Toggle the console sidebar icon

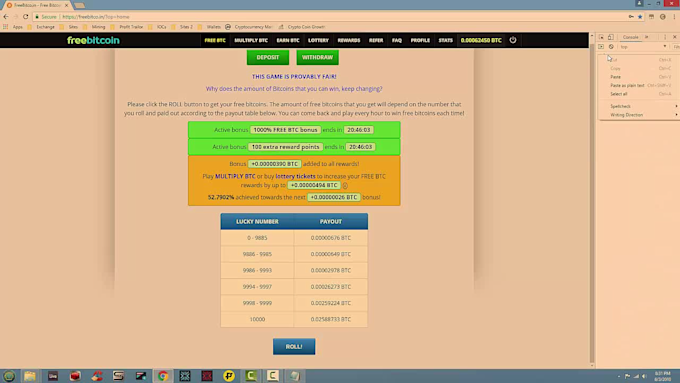(601, 46)
